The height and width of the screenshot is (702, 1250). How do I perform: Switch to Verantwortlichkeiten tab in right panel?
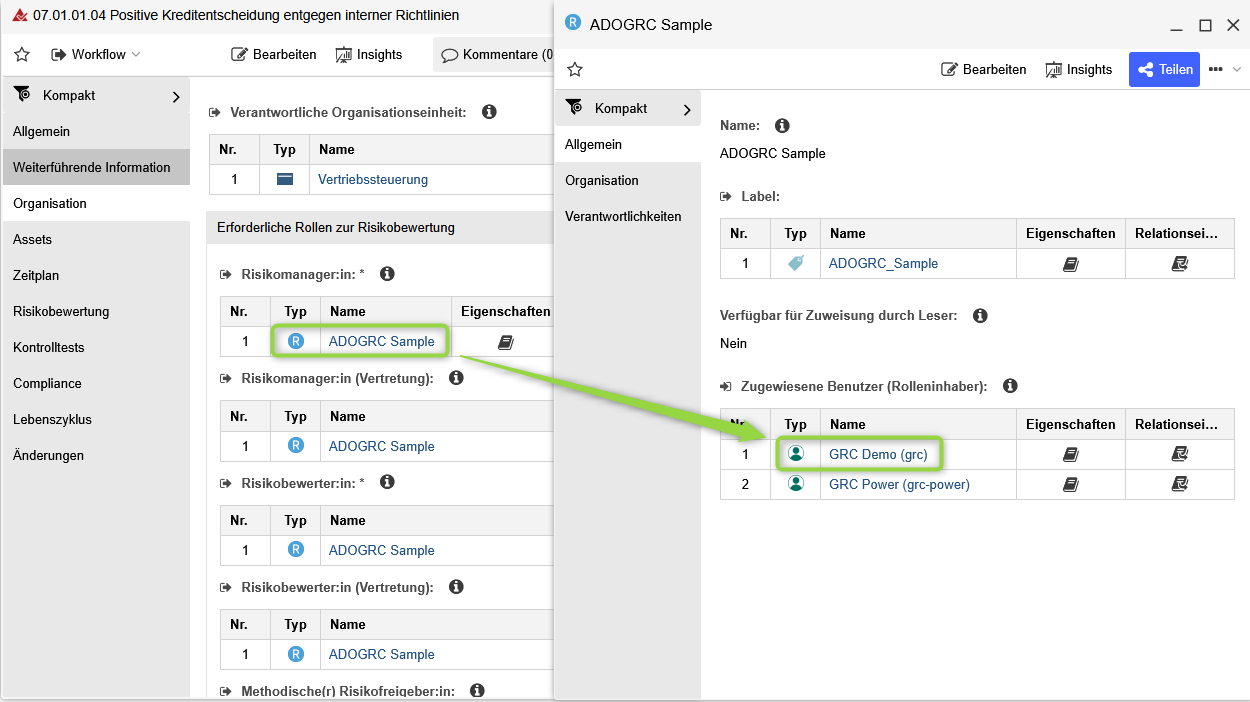point(623,216)
